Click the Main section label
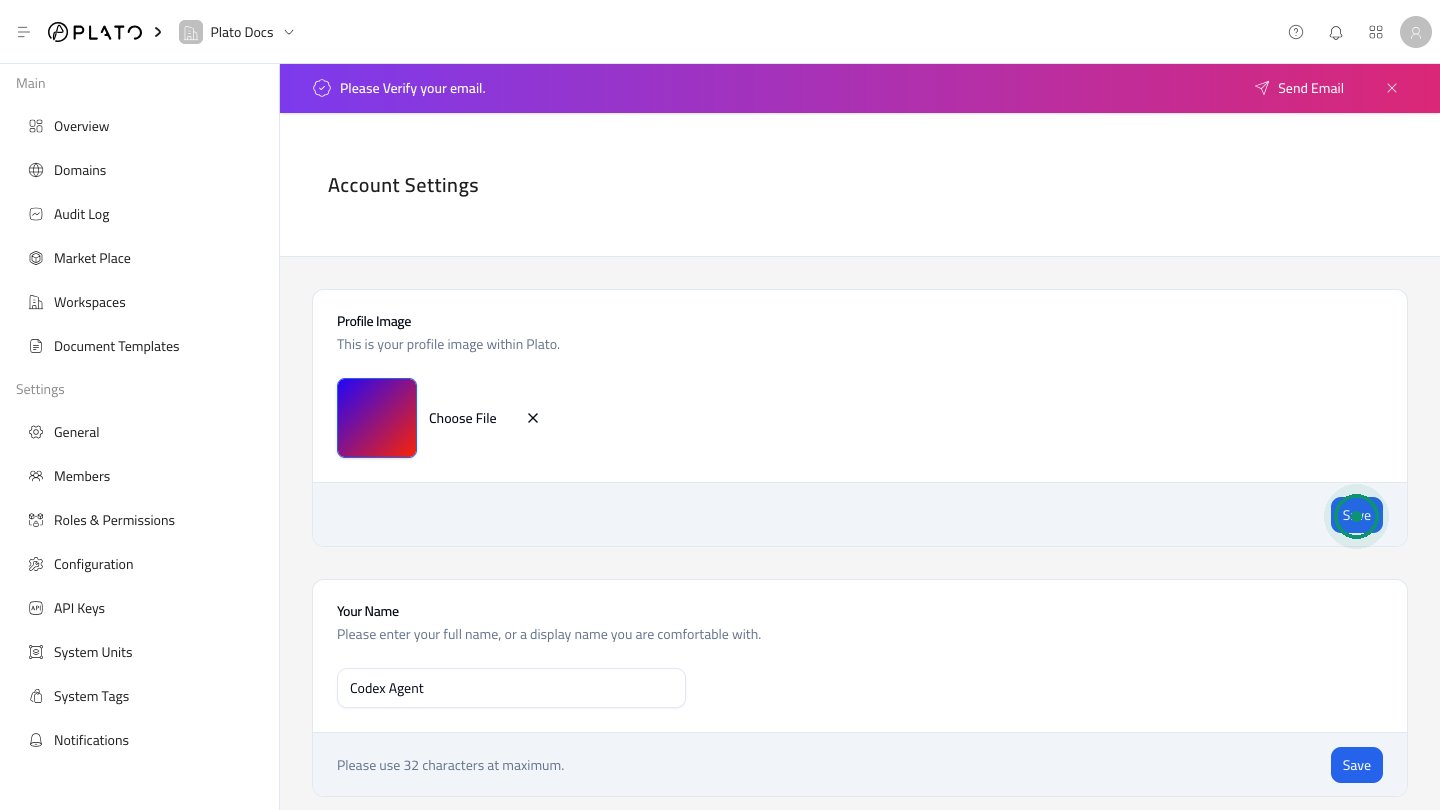Screen dimensions: 1440x810 pyautogui.click(x=31, y=83)
